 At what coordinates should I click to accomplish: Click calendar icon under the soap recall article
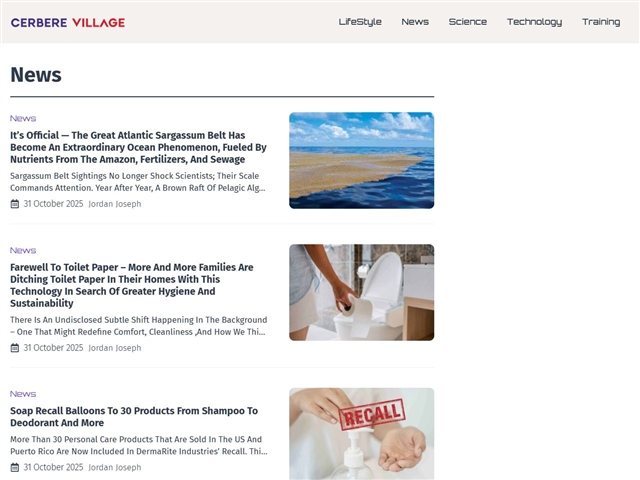tap(15, 467)
